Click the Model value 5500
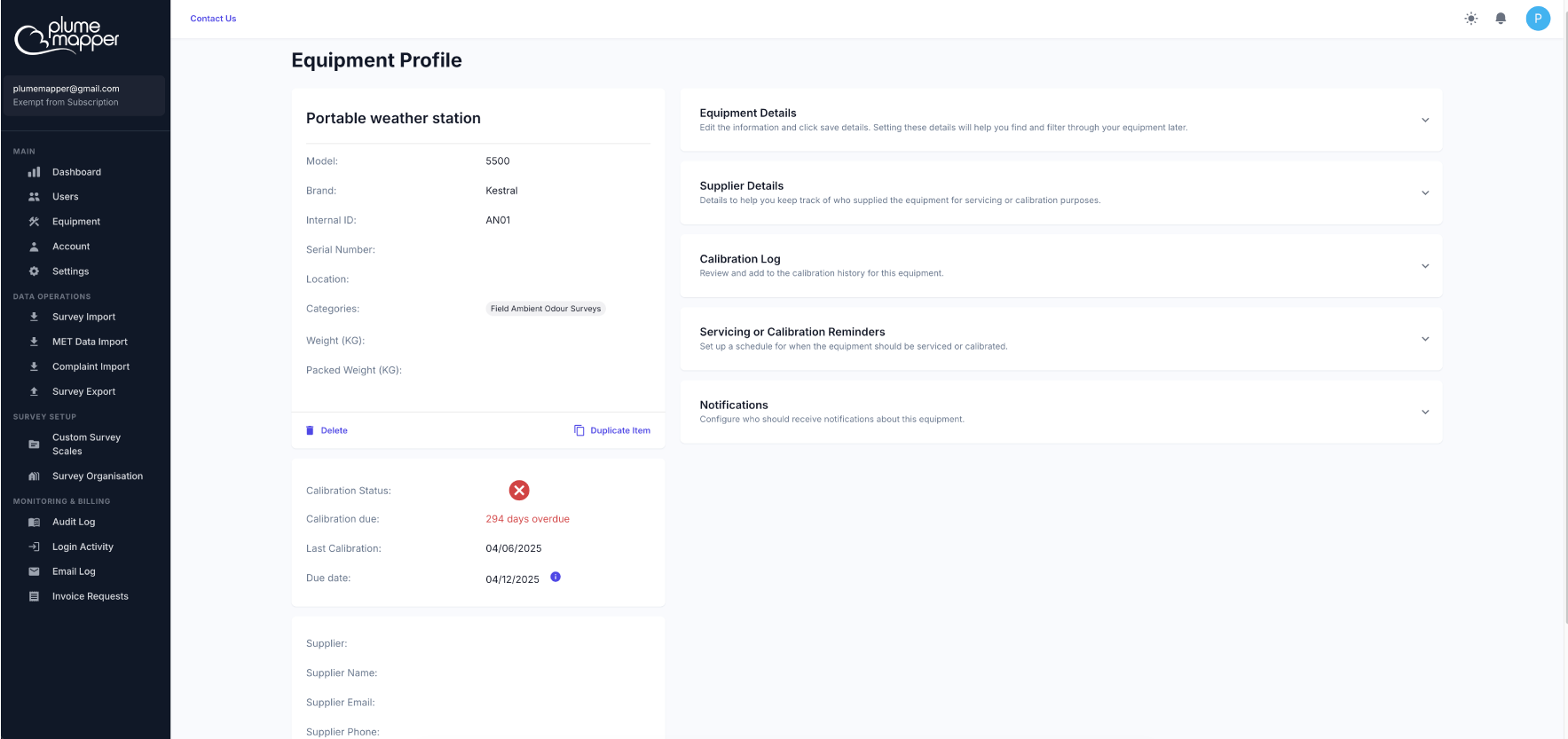The width and height of the screenshot is (1568, 739). [498, 161]
